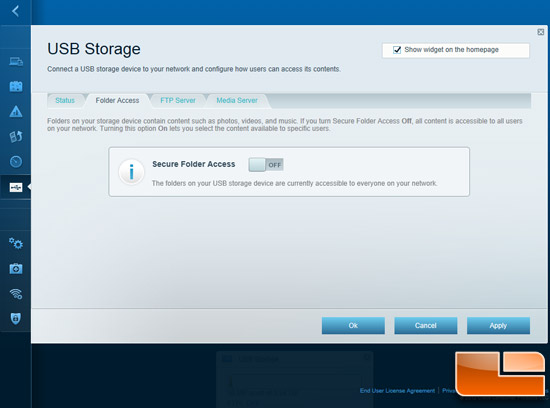Viewport: 550px width, 408px height.
Task: Switch to the Status tab
Action: point(65,100)
